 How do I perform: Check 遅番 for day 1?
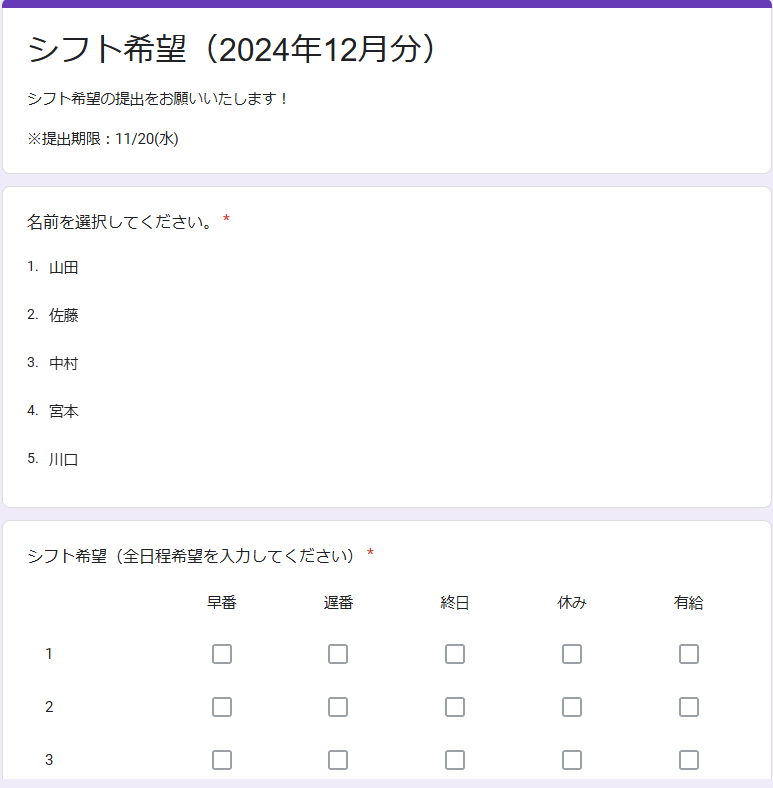[x=338, y=654]
